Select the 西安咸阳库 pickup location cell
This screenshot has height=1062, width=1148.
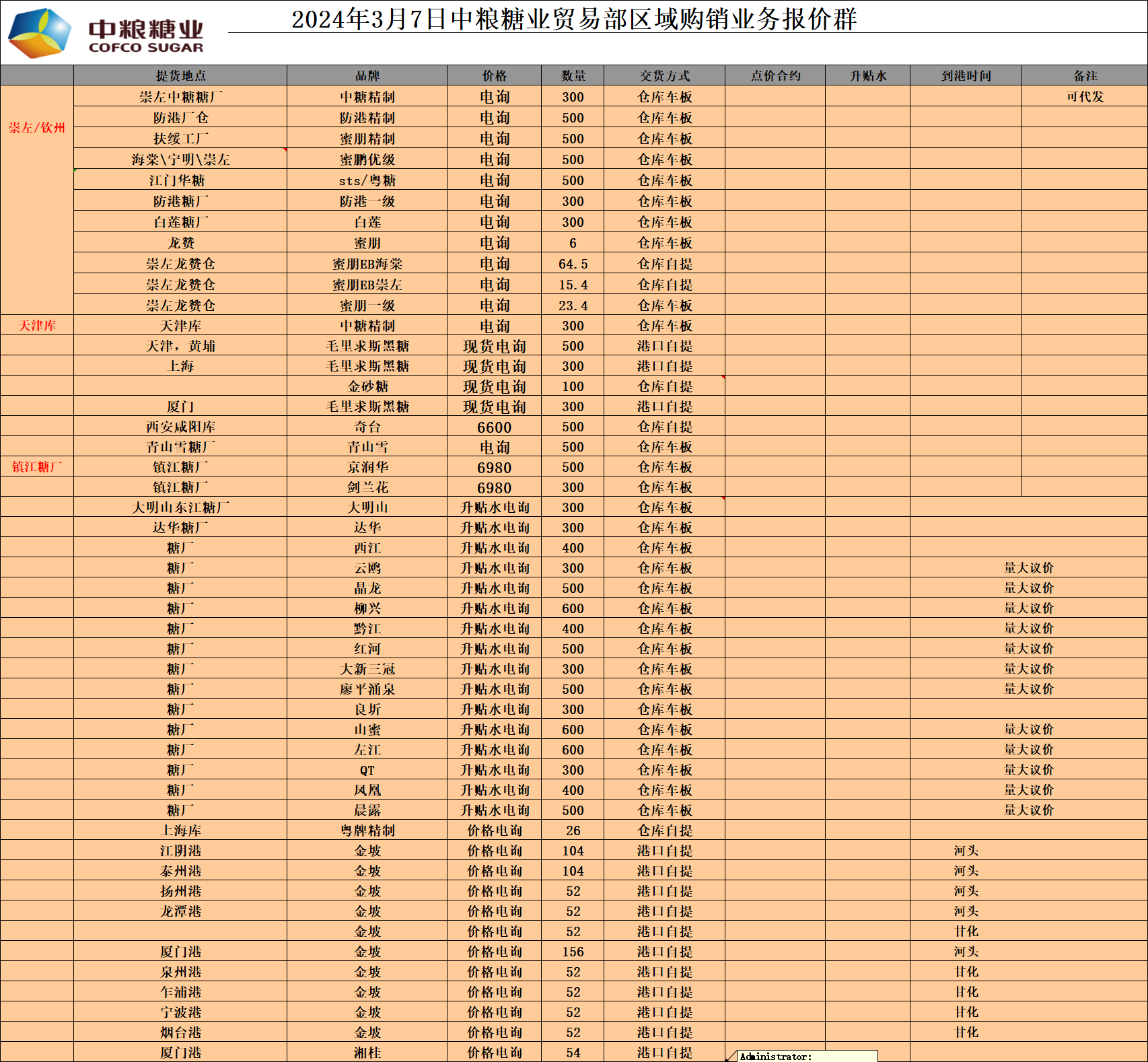(180, 427)
